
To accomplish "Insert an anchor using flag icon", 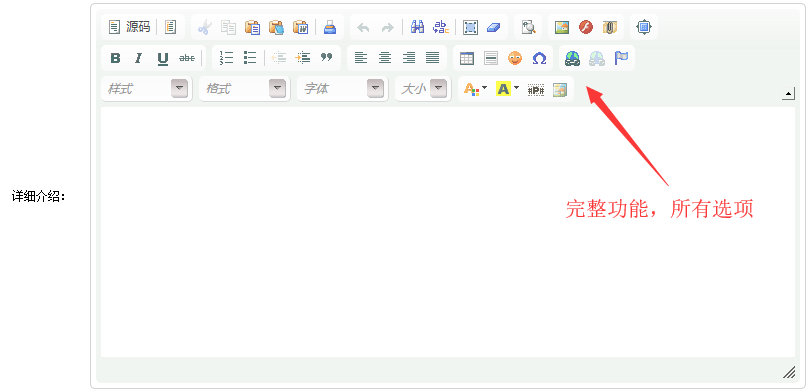I will pyautogui.click(x=621, y=58).
